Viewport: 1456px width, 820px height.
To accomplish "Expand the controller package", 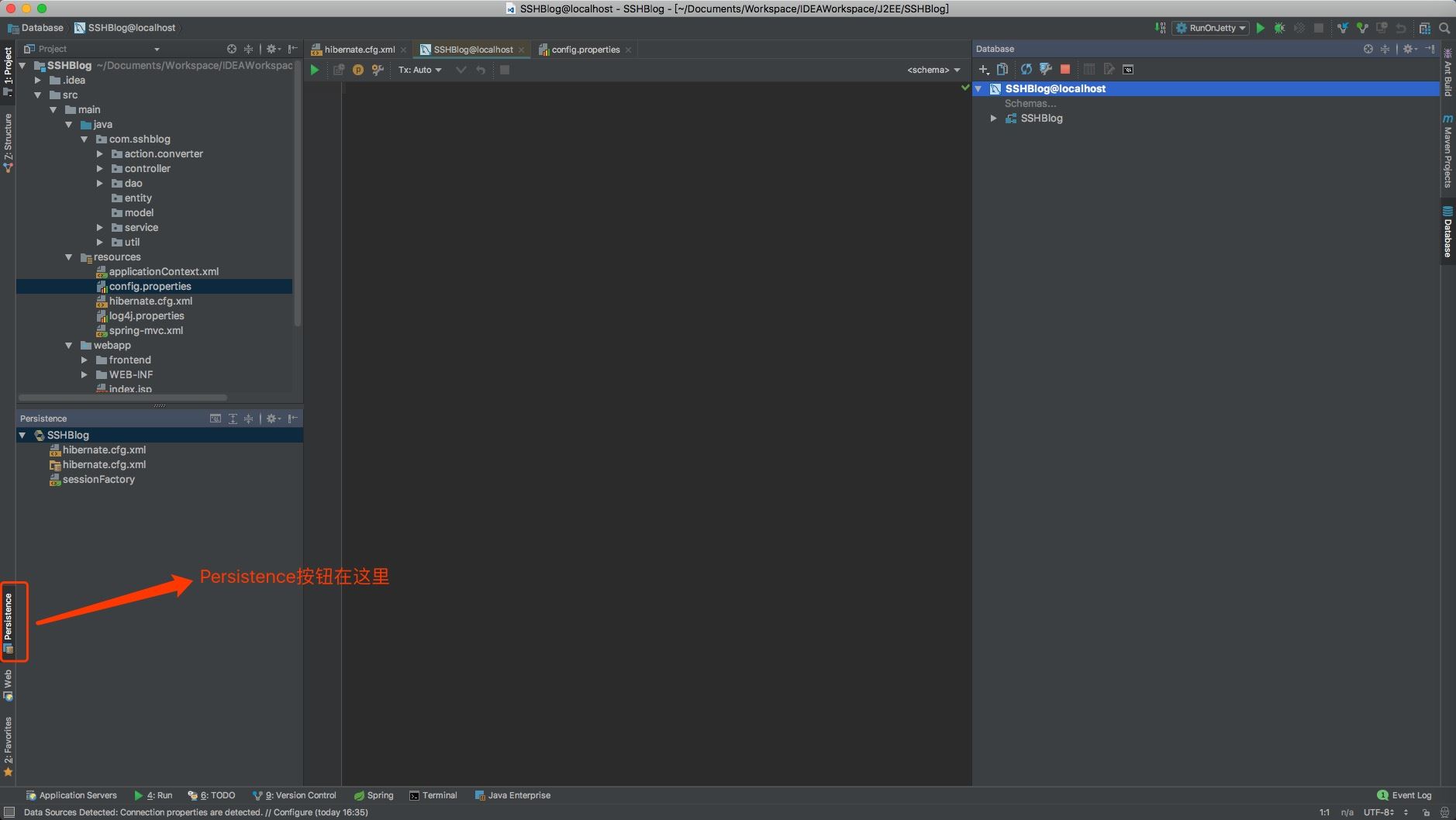I will tap(99, 169).
